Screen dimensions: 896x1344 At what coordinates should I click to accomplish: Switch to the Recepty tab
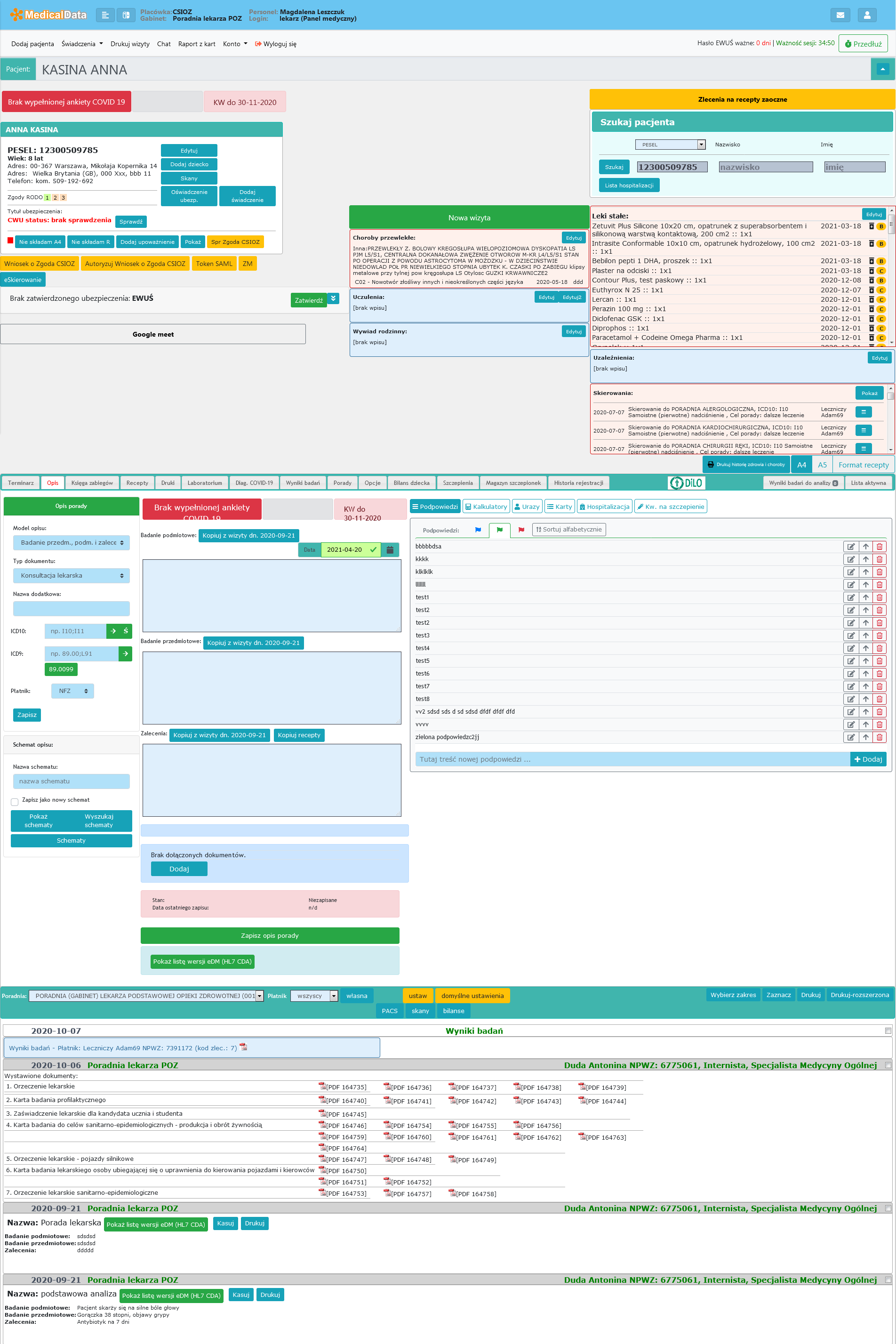point(137,483)
